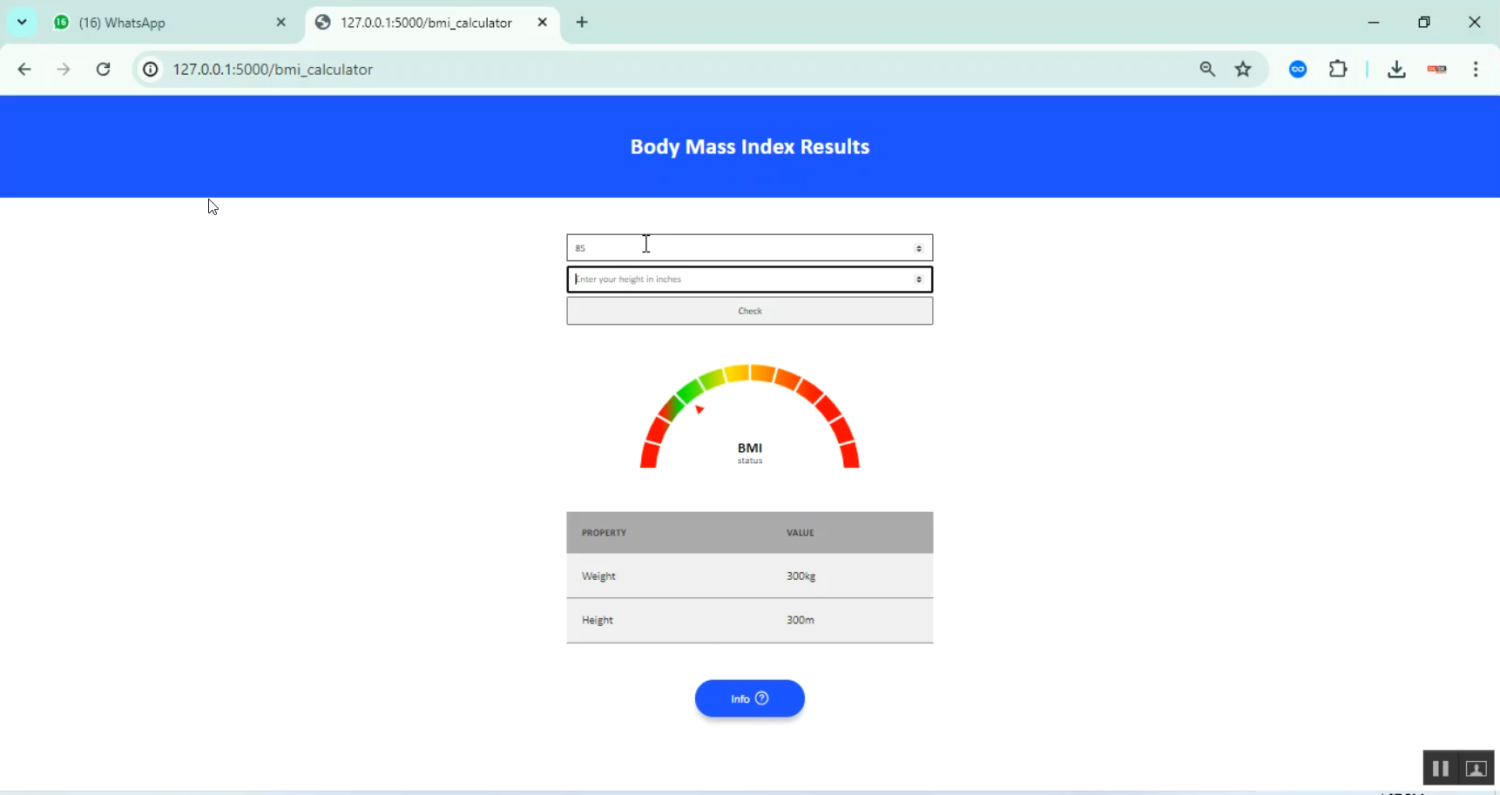
Task: Click the stepper arrows on the height field
Action: pyautogui.click(x=918, y=279)
